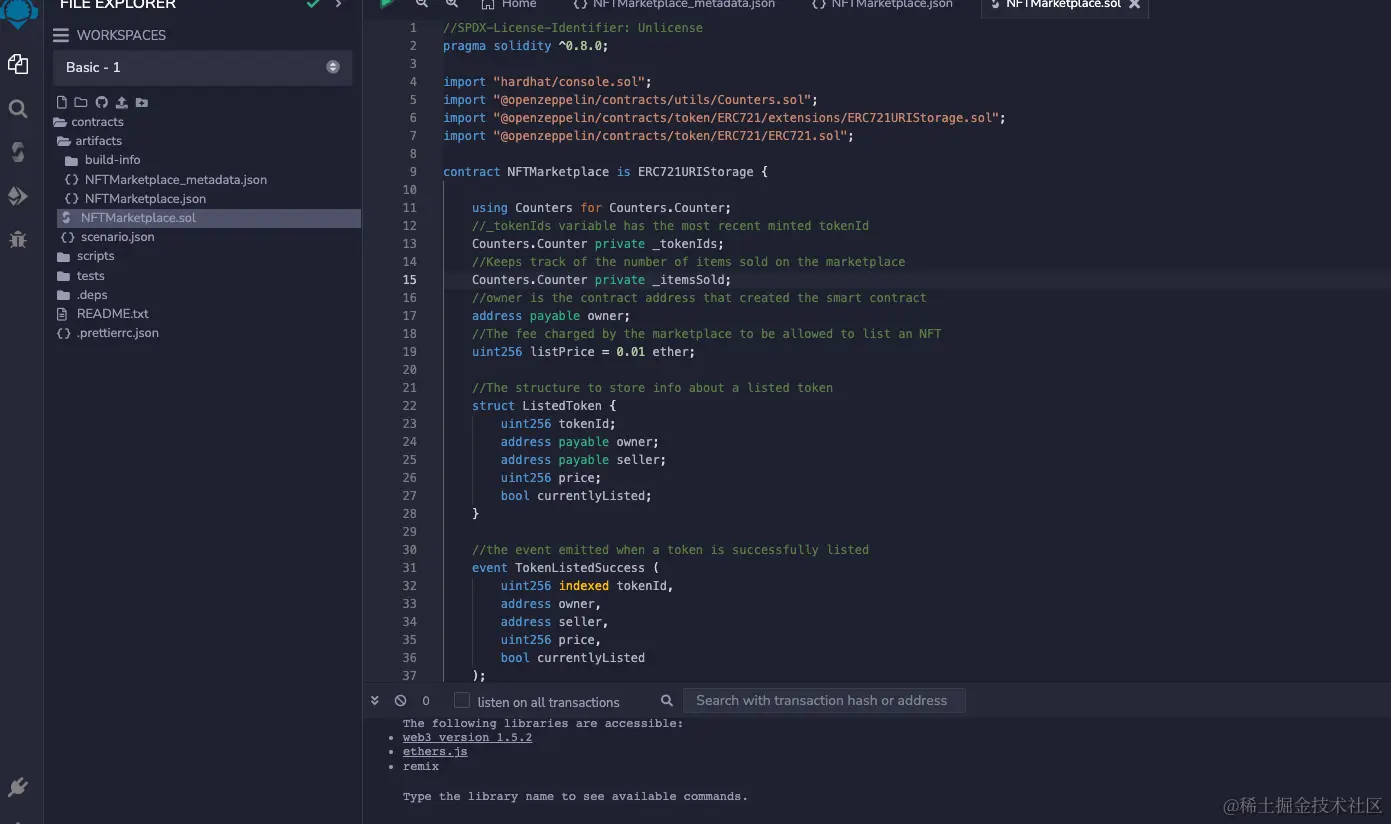Click the listPrice = 0.01 ether line
This screenshot has height=824, width=1391.
pos(583,352)
